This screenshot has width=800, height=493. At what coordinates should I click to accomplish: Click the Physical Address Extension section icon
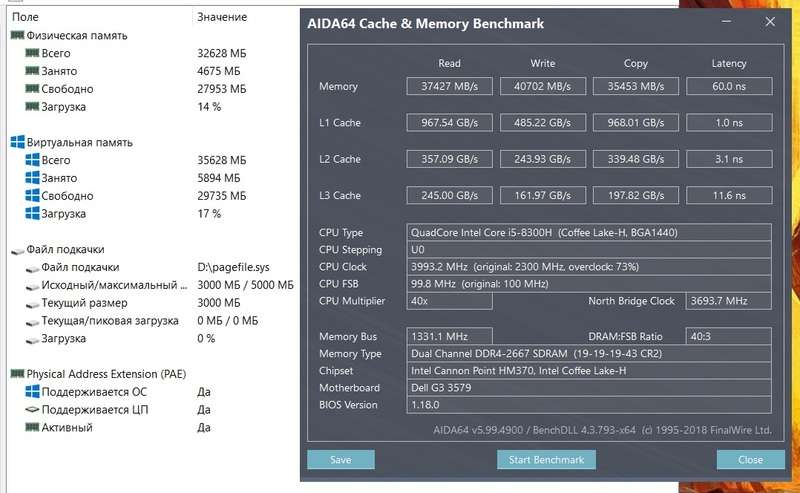[x=17, y=374]
